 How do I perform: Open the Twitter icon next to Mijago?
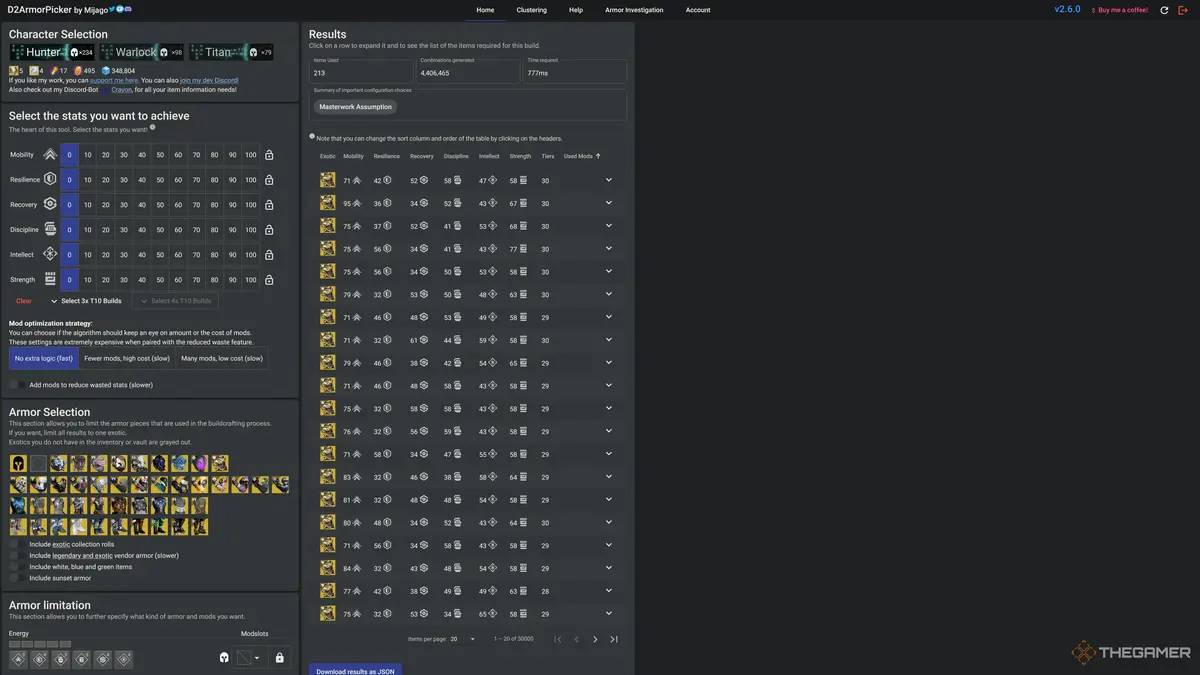coord(111,9)
